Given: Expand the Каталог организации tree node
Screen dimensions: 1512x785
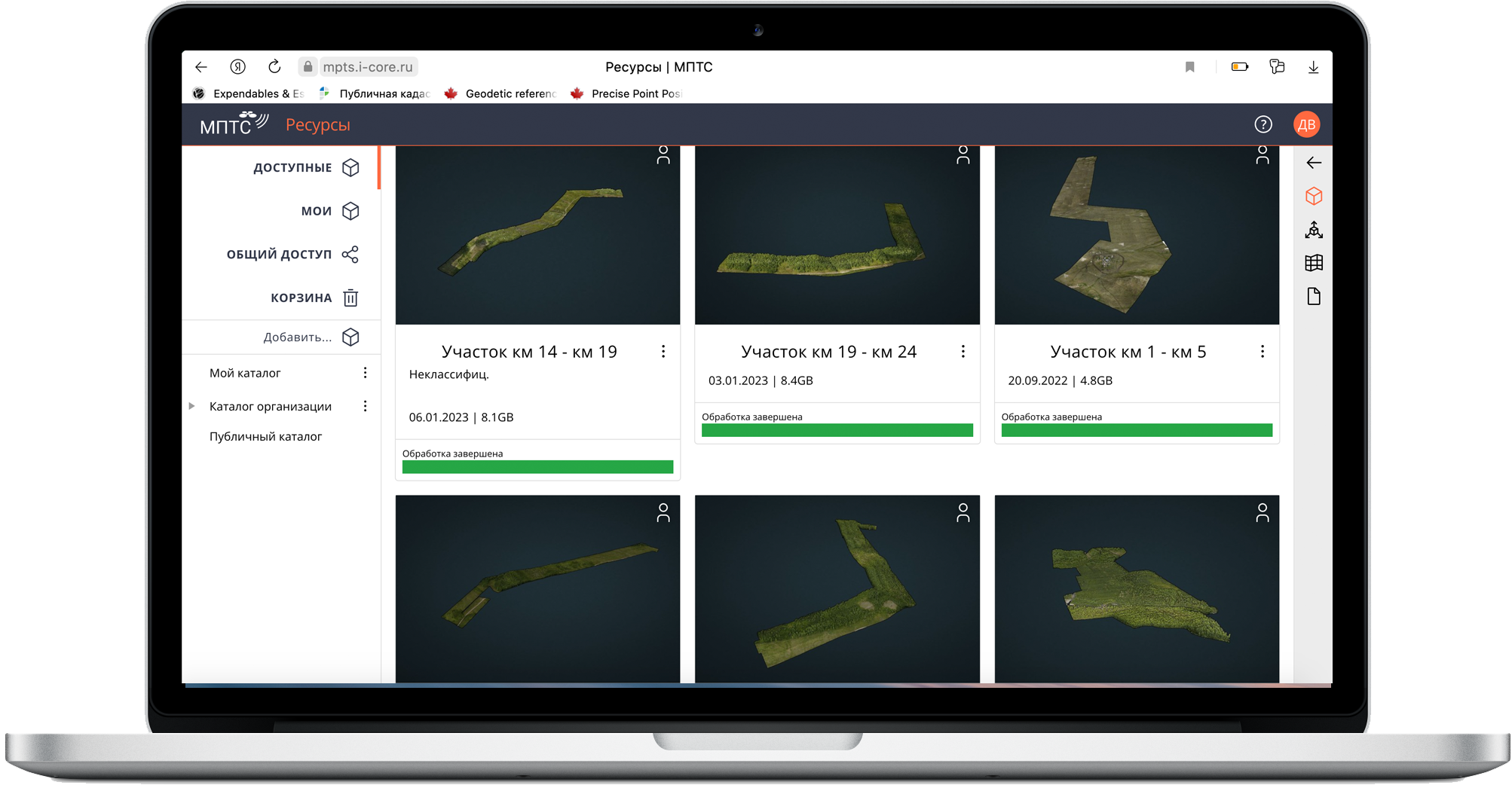Looking at the screenshot, I should [x=192, y=406].
